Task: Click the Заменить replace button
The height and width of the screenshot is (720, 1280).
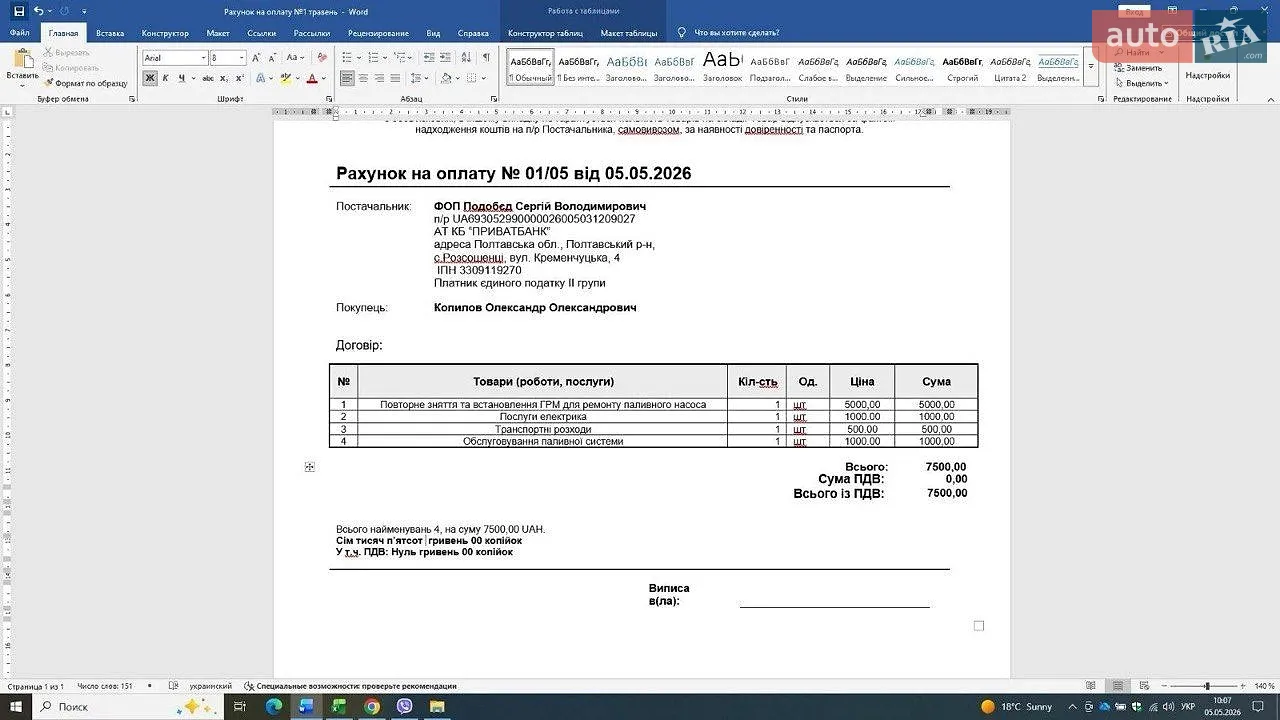Action: [x=1139, y=68]
